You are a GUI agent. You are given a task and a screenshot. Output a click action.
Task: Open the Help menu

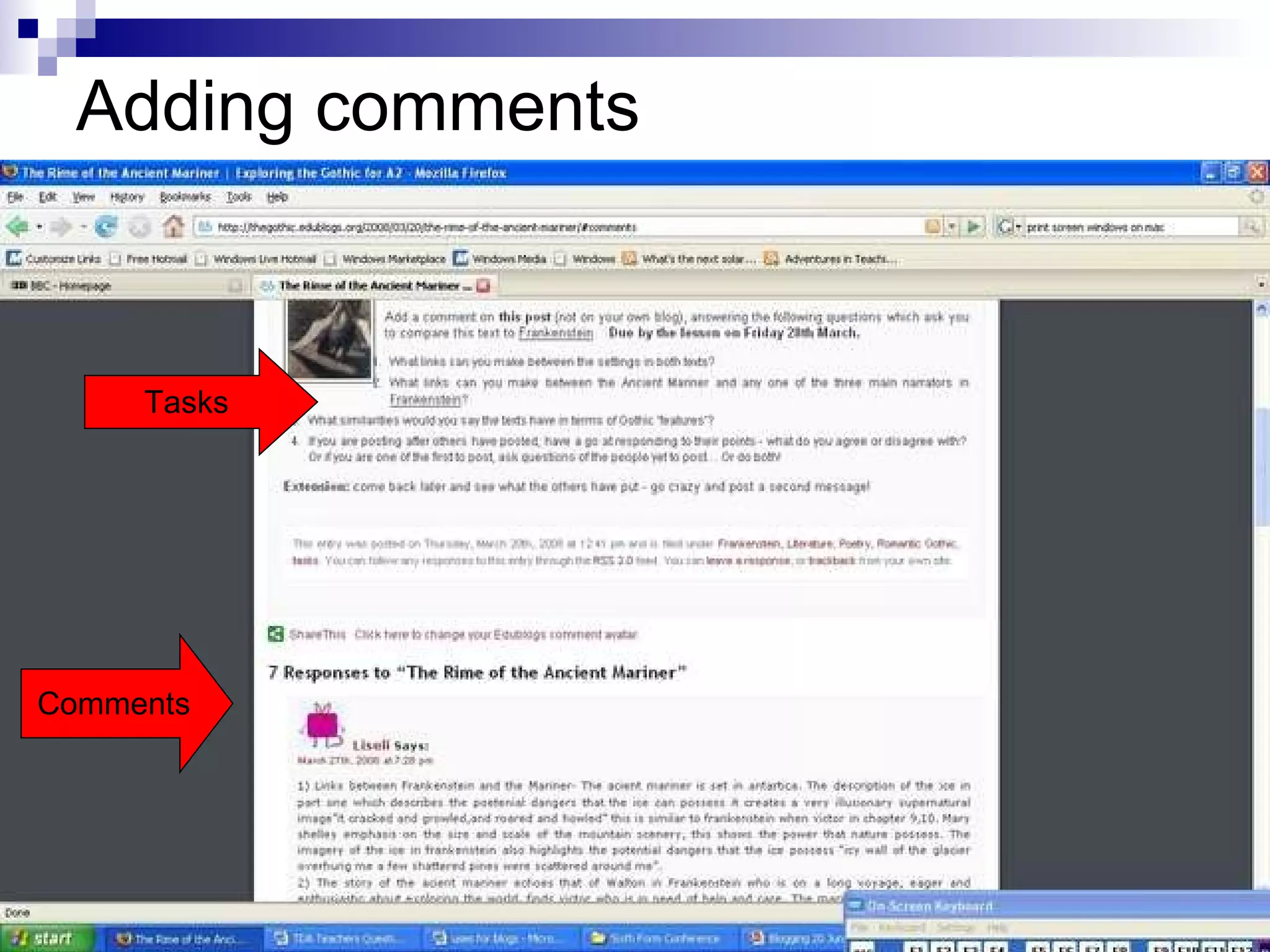pyautogui.click(x=277, y=197)
